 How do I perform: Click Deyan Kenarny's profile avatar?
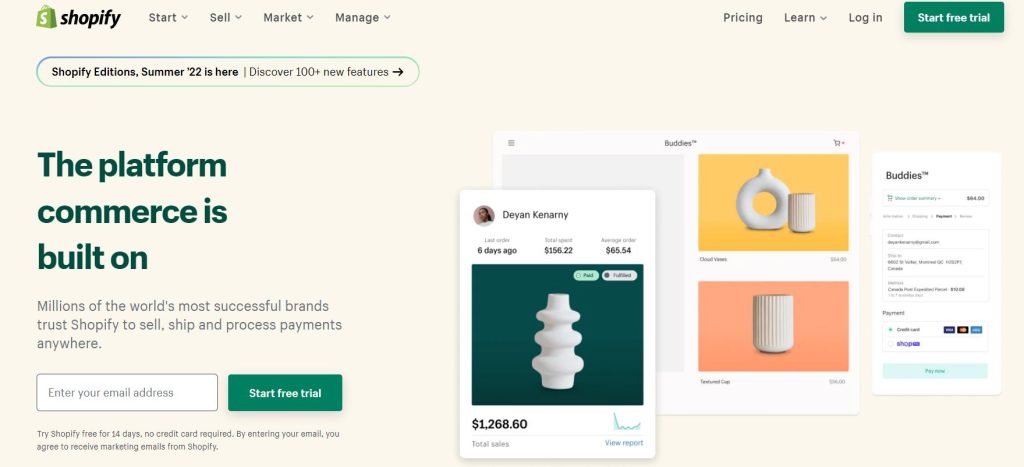[484, 216]
